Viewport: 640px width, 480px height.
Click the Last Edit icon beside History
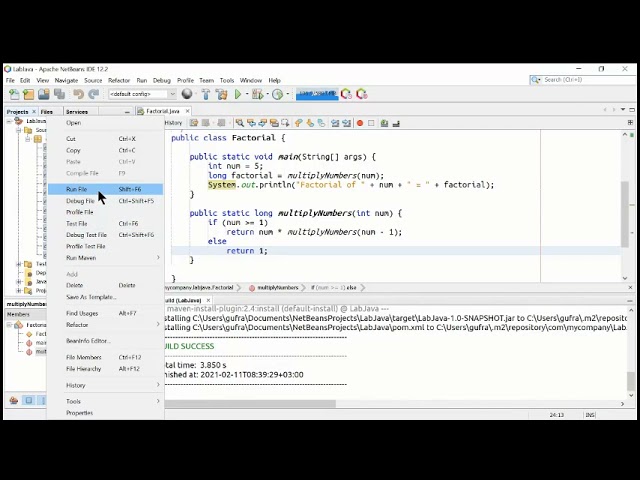click(x=193, y=123)
